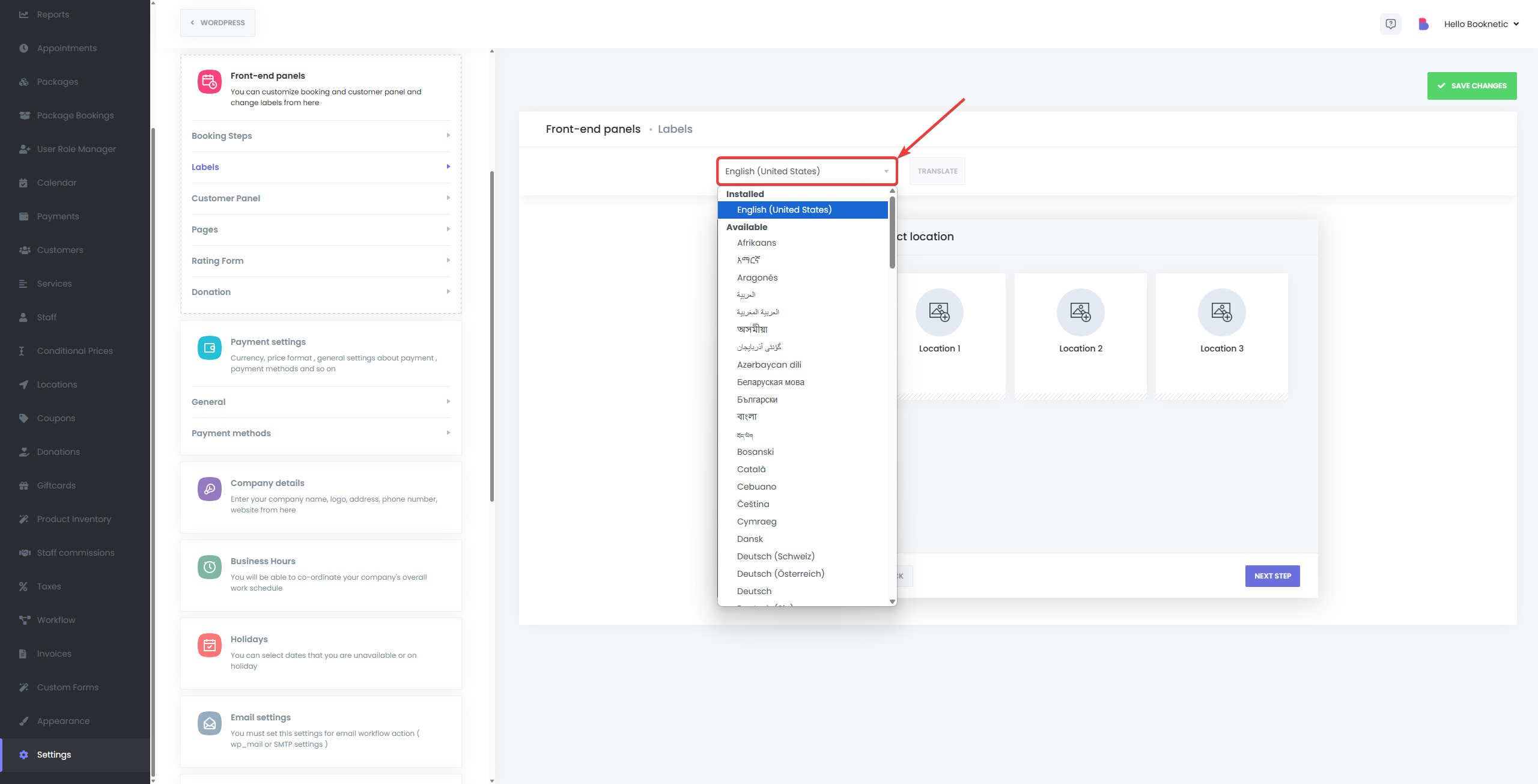Click the Appearance brush icon
This screenshot has width=1538, height=784.
pyautogui.click(x=23, y=721)
